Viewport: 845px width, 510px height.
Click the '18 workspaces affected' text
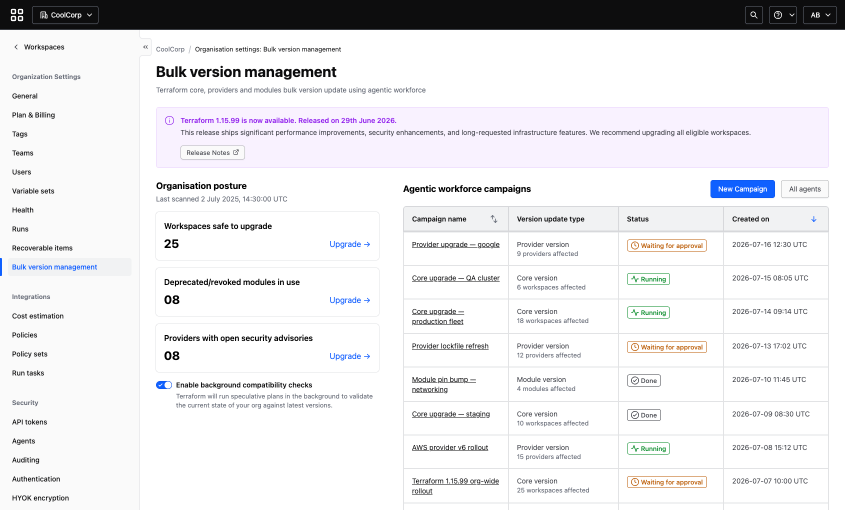(x=552, y=321)
